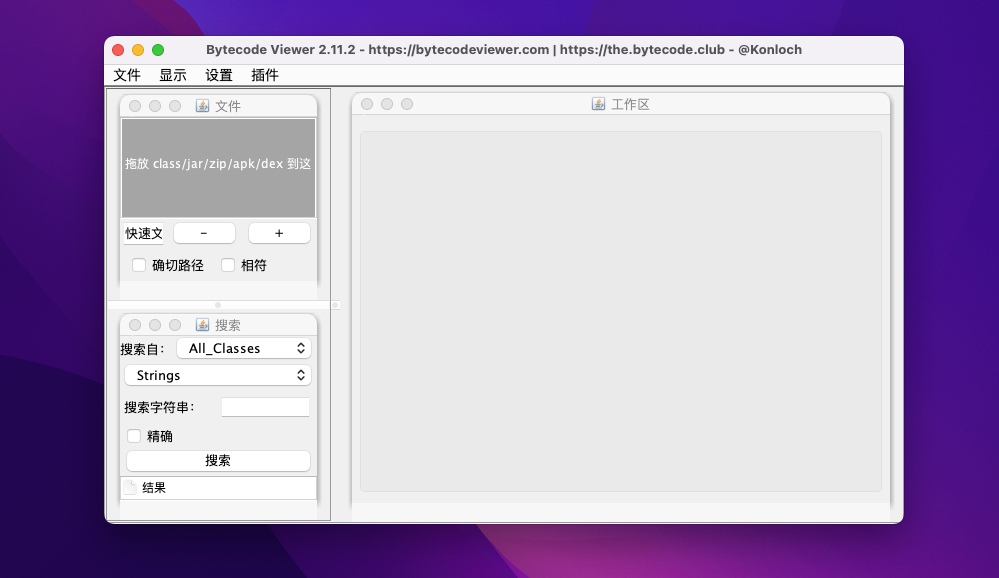Click the 快速文 quick file search field
The image size is (999, 578).
click(x=143, y=233)
